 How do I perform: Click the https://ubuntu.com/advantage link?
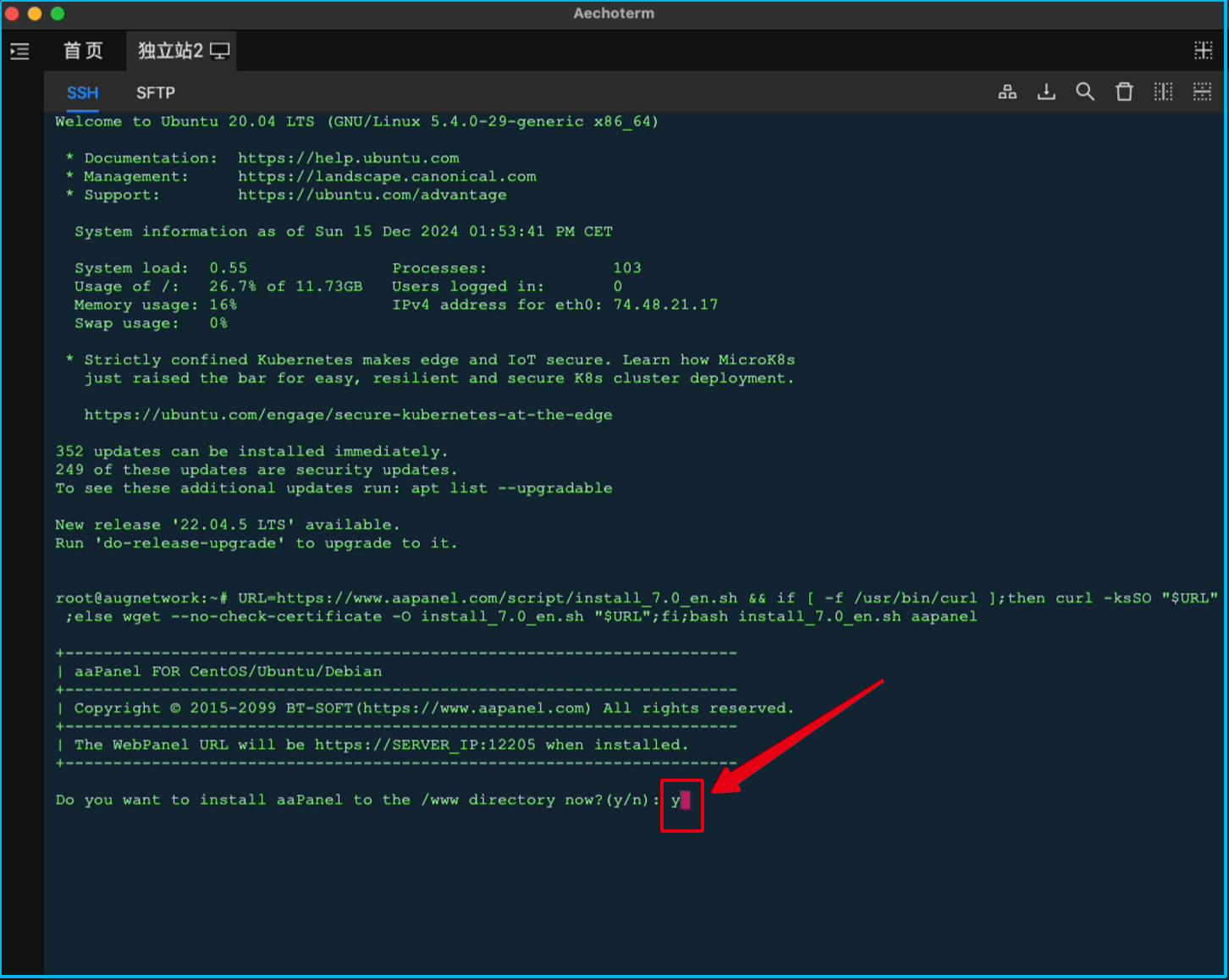(x=372, y=195)
